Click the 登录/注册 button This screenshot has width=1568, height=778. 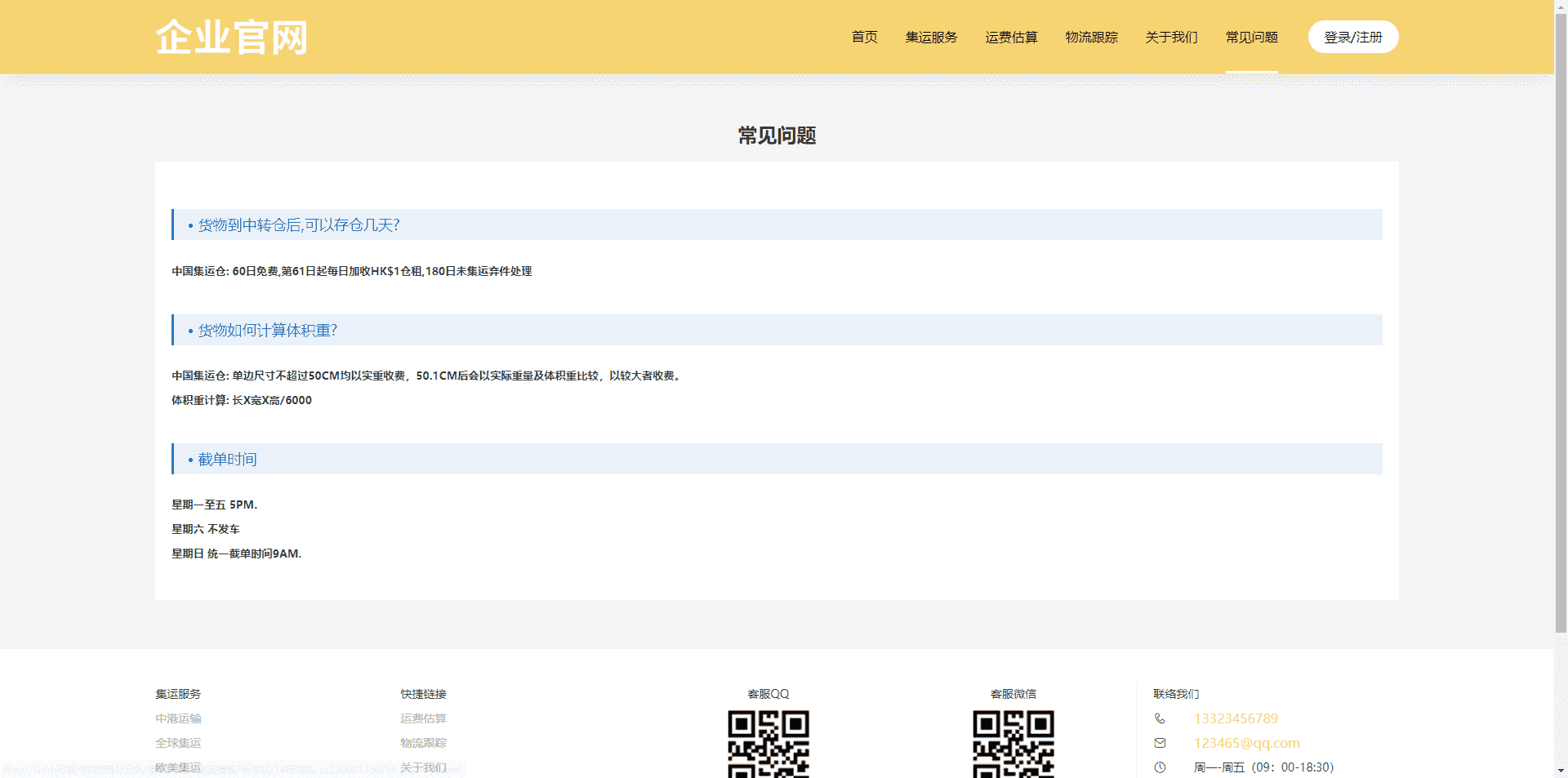(1353, 37)
